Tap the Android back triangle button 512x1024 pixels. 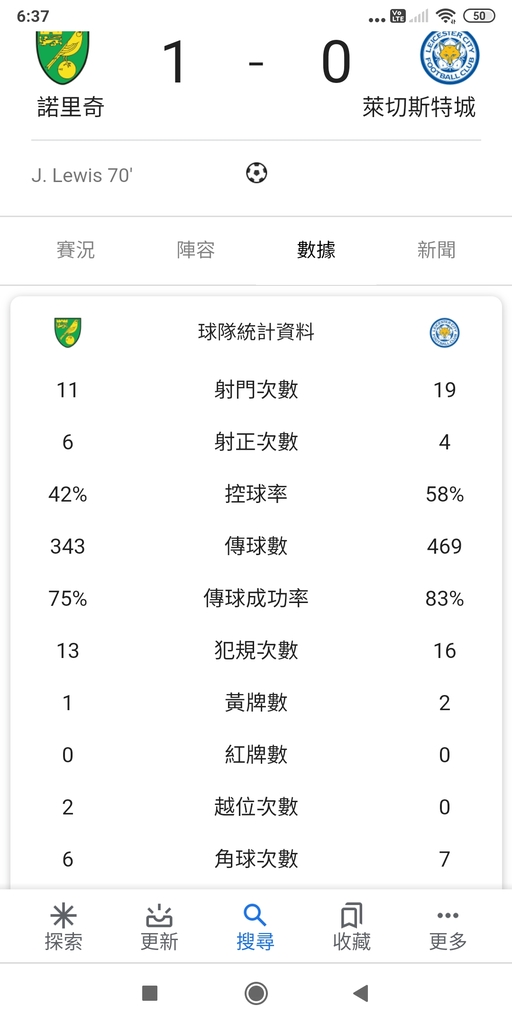360,993
